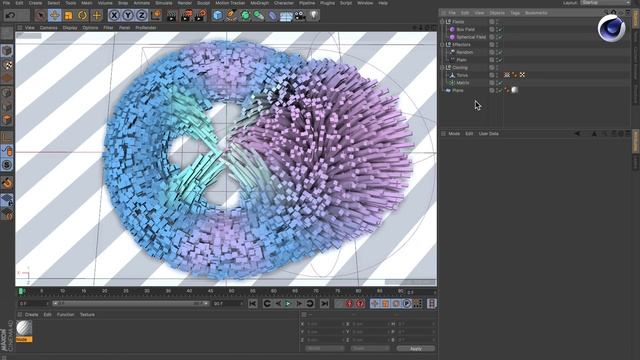Go to start of animation
Viewport: 640px width, 360px height.
click(253, 303)
